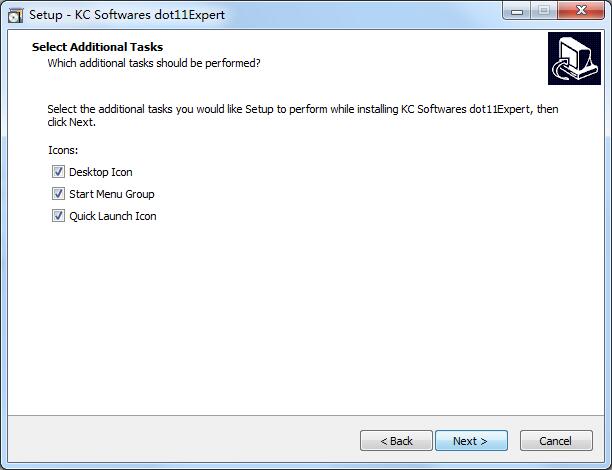Click the "Start Menu Group" label text
The image size is (612, 470).
[x=111, y=194]
